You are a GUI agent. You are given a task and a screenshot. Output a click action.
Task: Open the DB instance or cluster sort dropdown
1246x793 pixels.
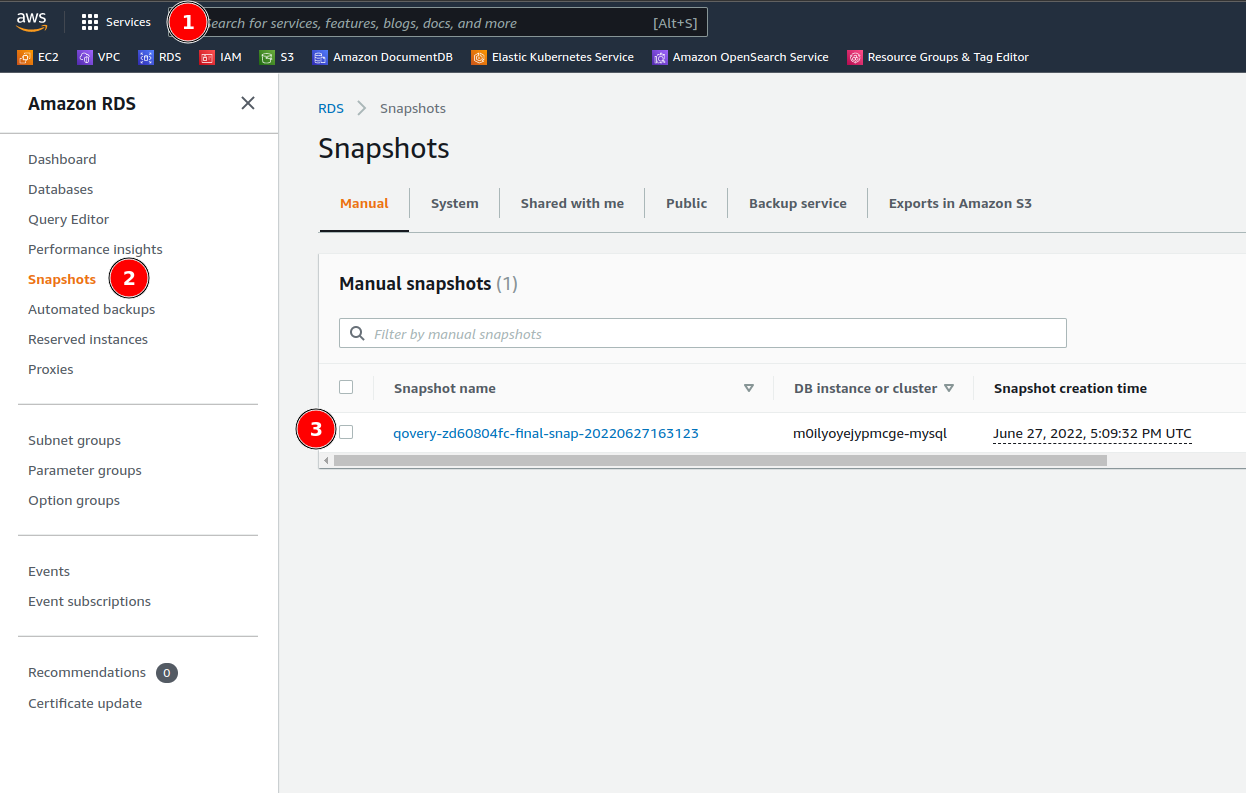(x=948, y=388)
